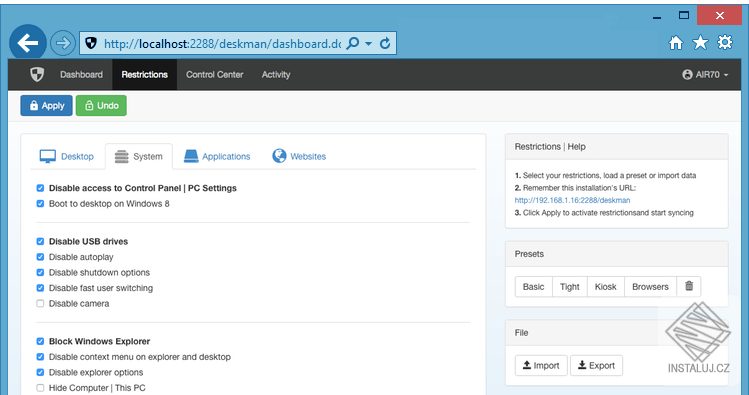Click the Deskman shield logo
Image resolution: width=749 pixels, height=395 pixels.
point(37,75)
